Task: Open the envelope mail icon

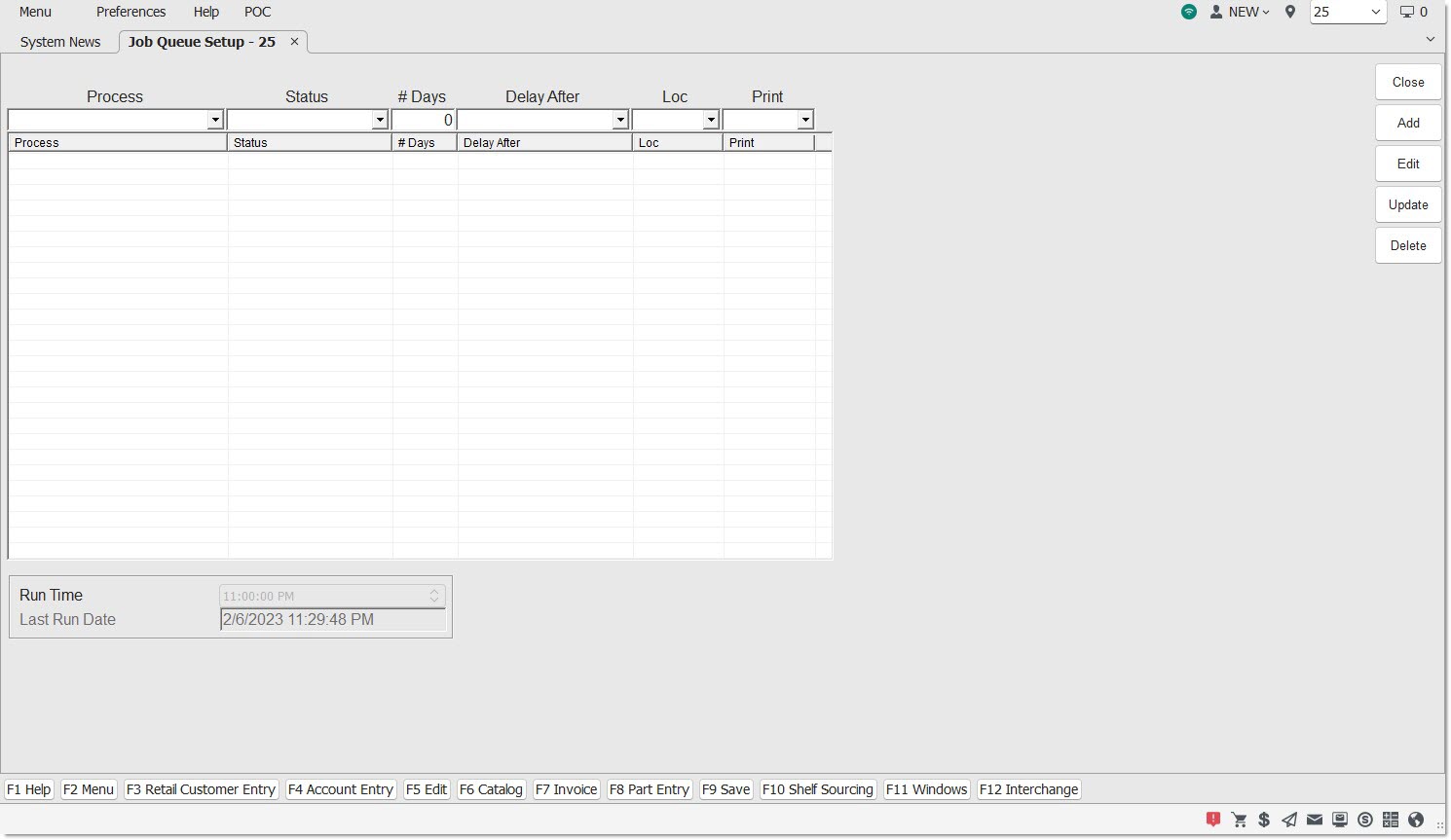Action: pyautogui.click(x=1315, y=820)
